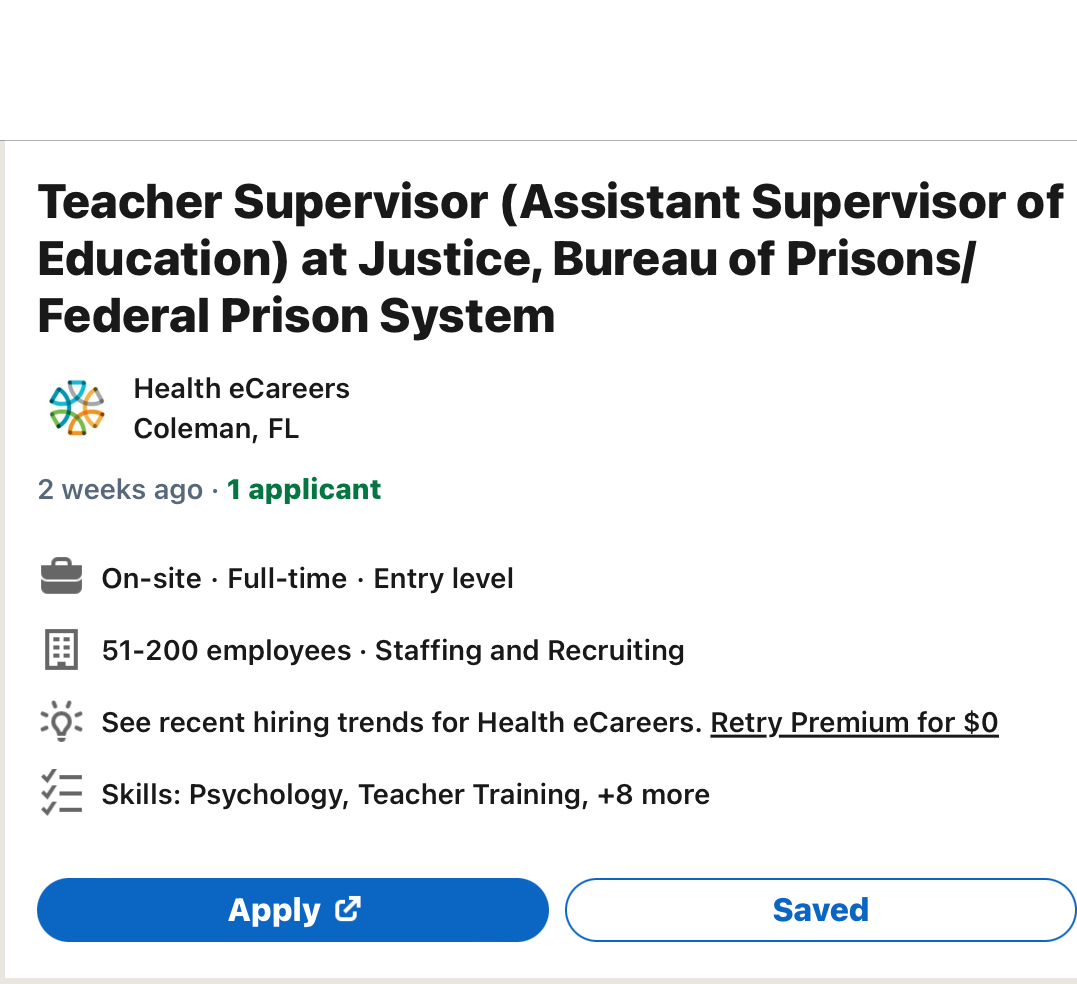Open the Health eCareers company name link

(x=241, y=388)
